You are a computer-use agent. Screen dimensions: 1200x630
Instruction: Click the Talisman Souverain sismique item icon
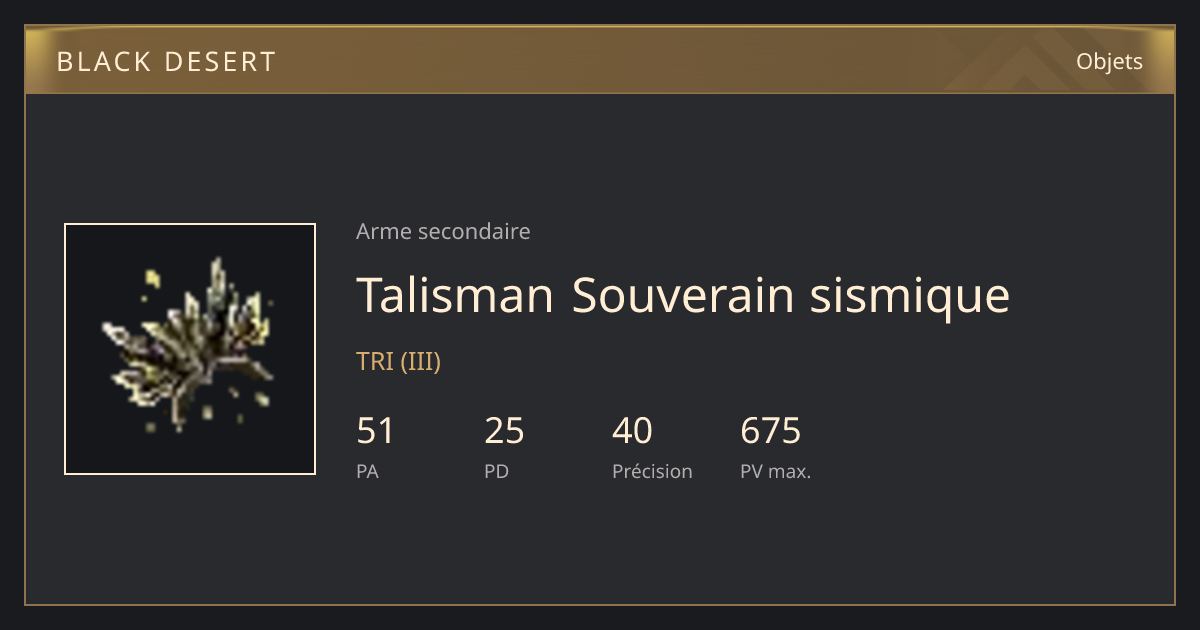pyautogui.click(x=190, y=349)
